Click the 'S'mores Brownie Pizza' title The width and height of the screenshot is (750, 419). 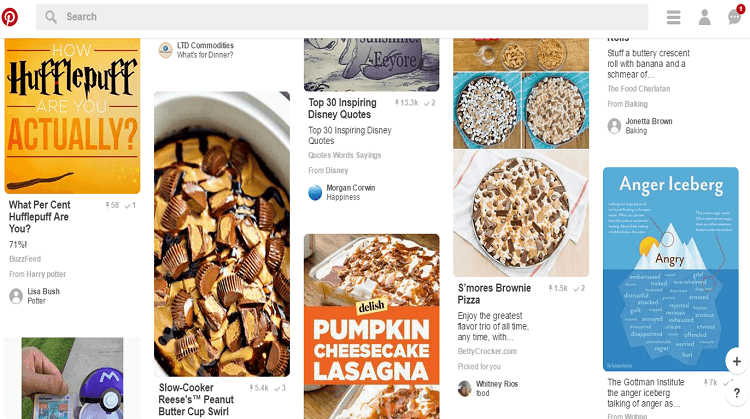[x=494, y=294]
